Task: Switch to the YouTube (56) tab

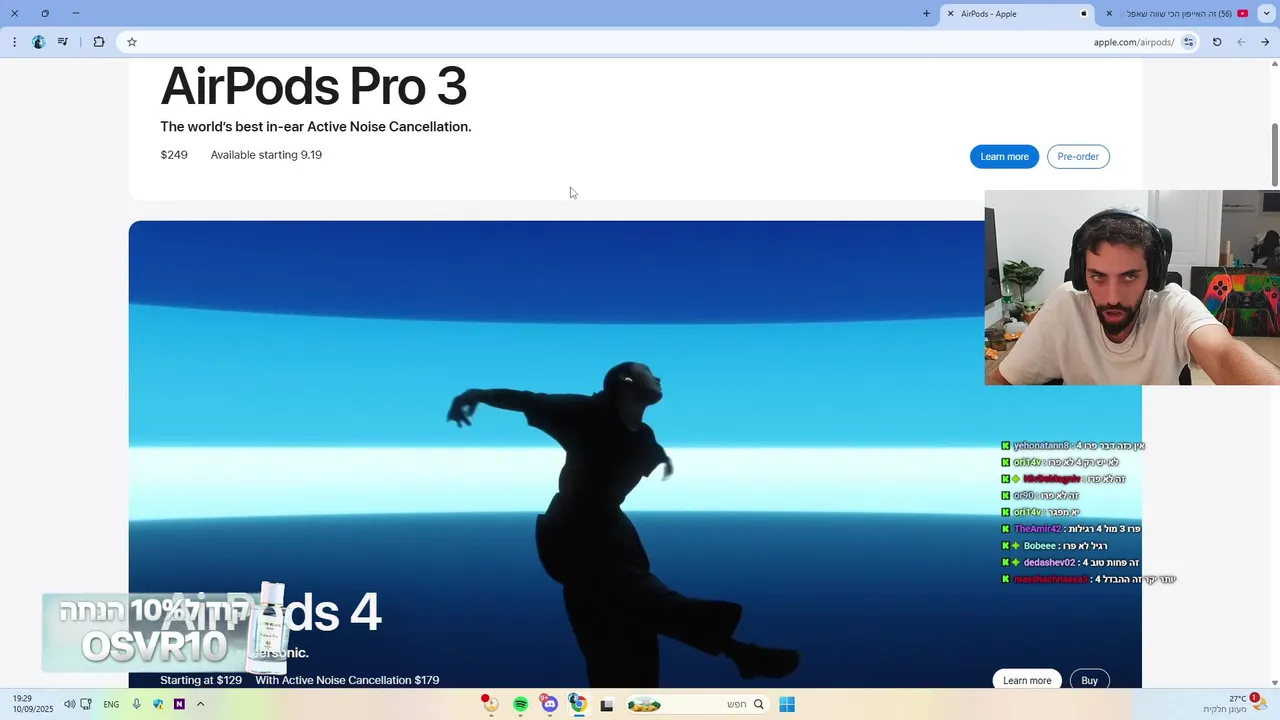Action: 1177,14
